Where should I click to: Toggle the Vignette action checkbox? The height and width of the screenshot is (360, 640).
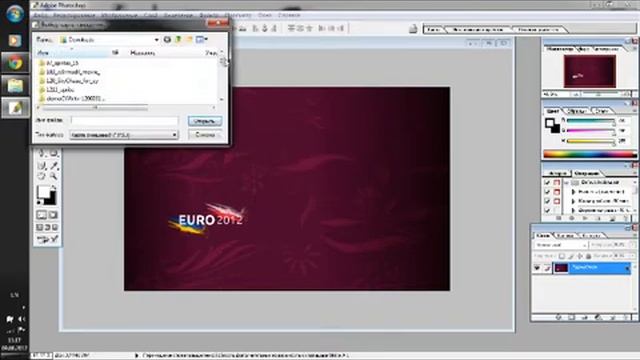pyautogui.click(x=547, y=192)
